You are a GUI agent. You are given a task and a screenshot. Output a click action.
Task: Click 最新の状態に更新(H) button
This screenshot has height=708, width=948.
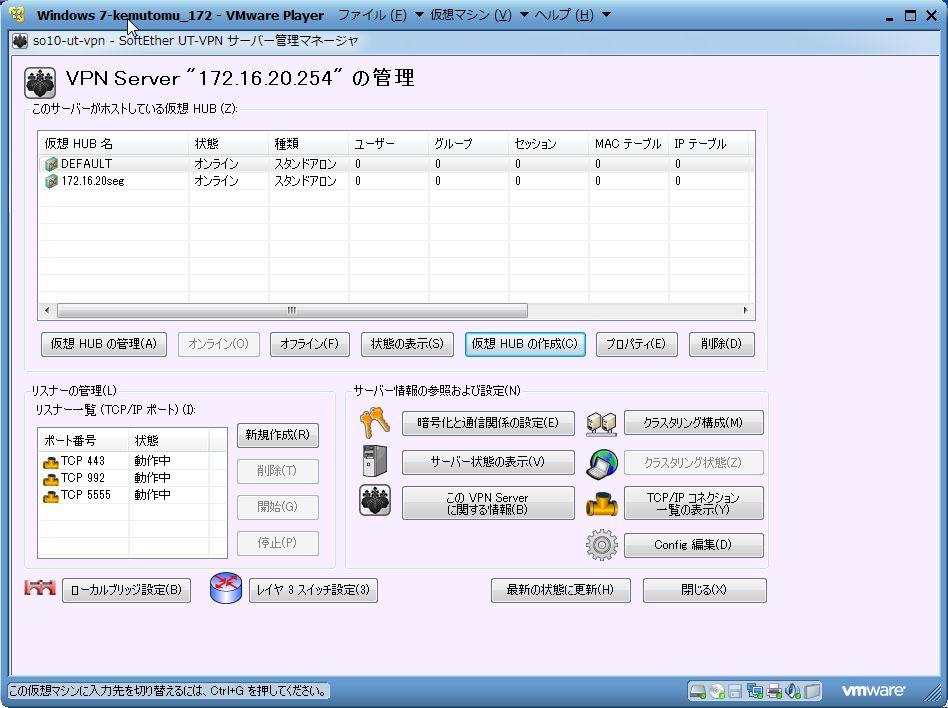pos(560,590)
